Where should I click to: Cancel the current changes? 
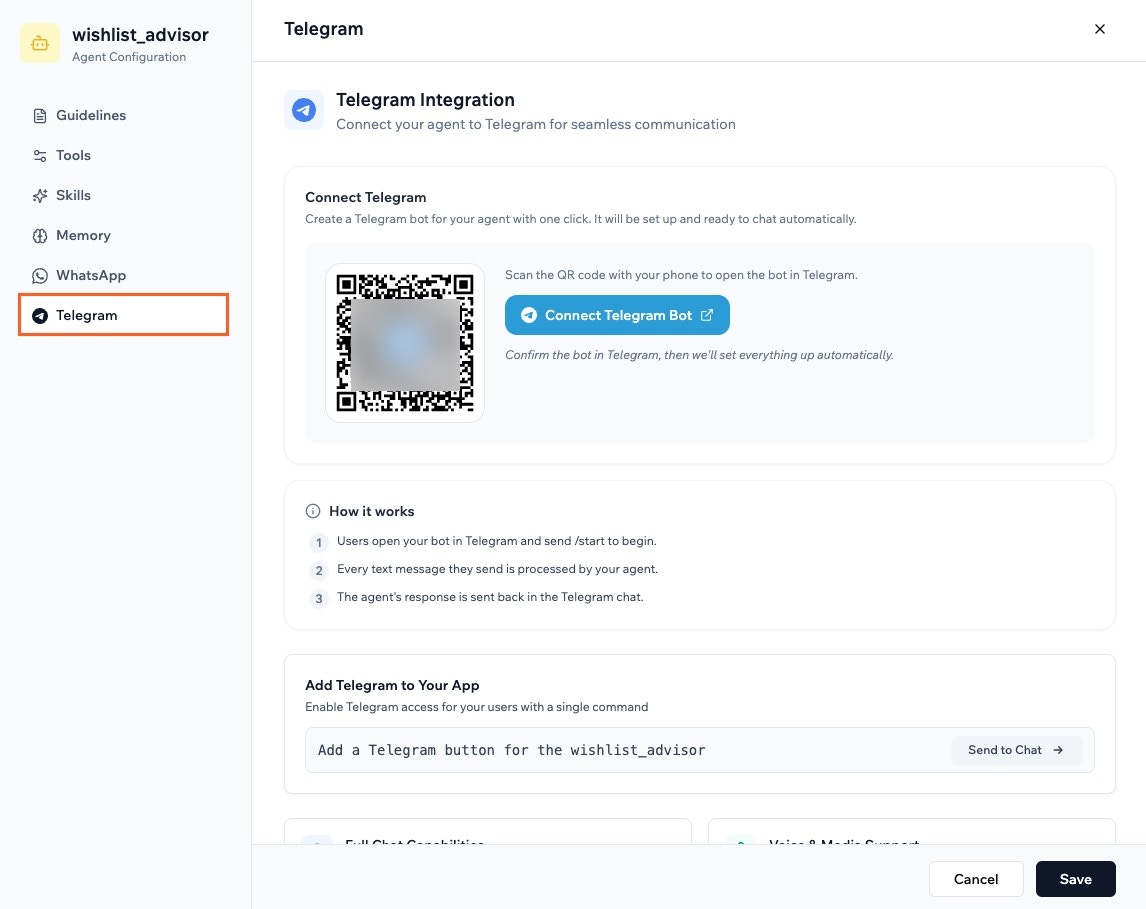[x=975, y=879]
